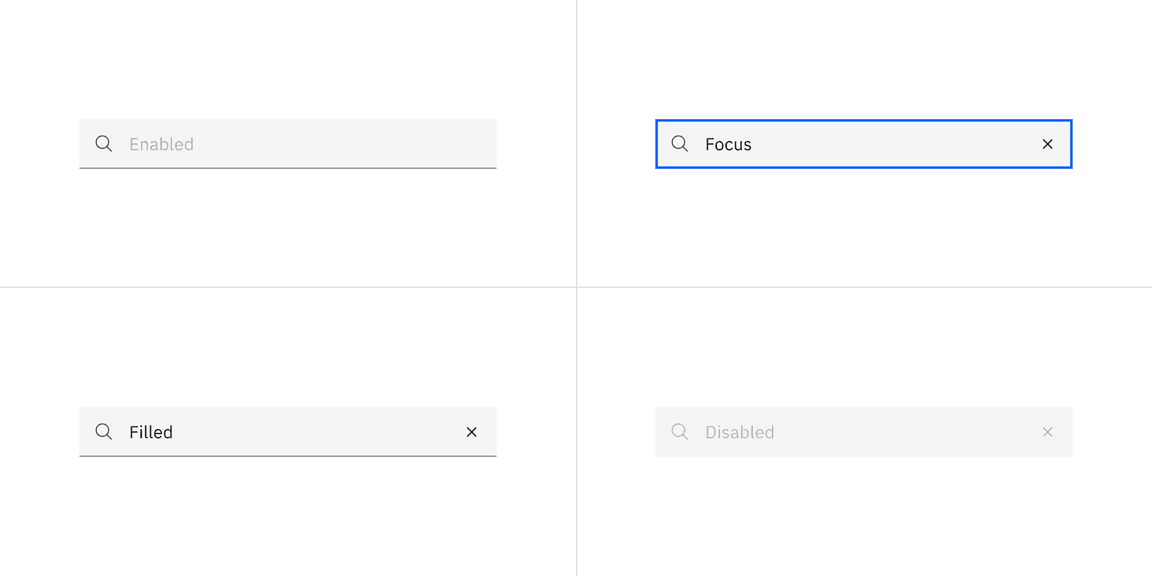The width and height of the screenshot is (1152, 576).
Task: Click the Disabled placeholder text
Action: (740, 432)
